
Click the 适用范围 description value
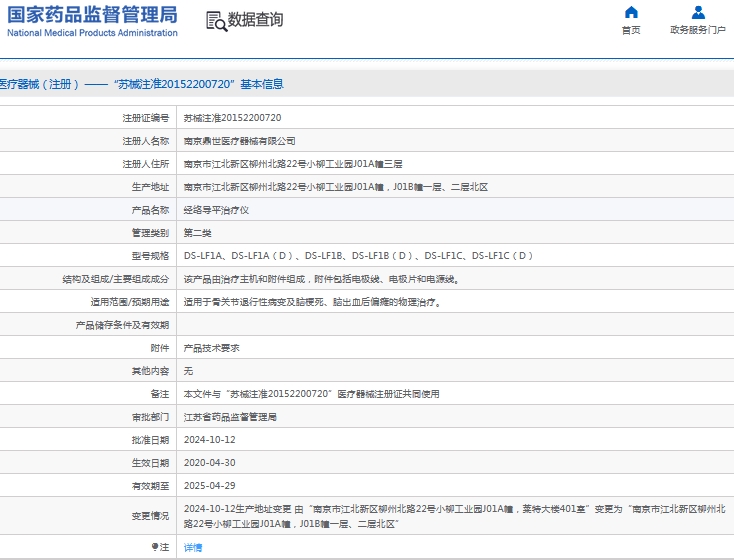point(312,302)
